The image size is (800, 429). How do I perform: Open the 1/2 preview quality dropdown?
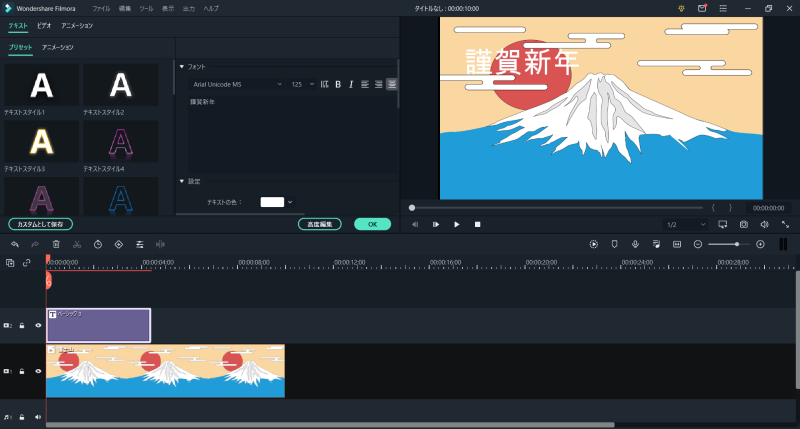click(x=686, y=224)
